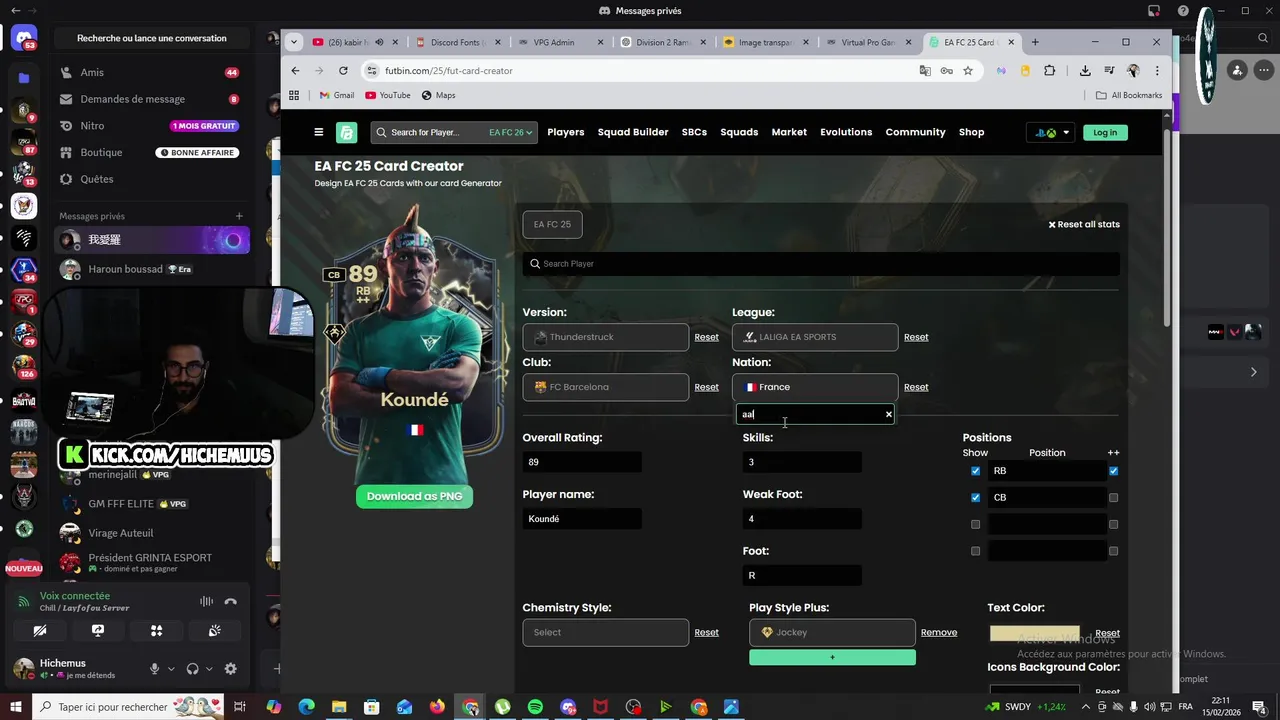Check Show checkbox for fourth position

point(975,551)
